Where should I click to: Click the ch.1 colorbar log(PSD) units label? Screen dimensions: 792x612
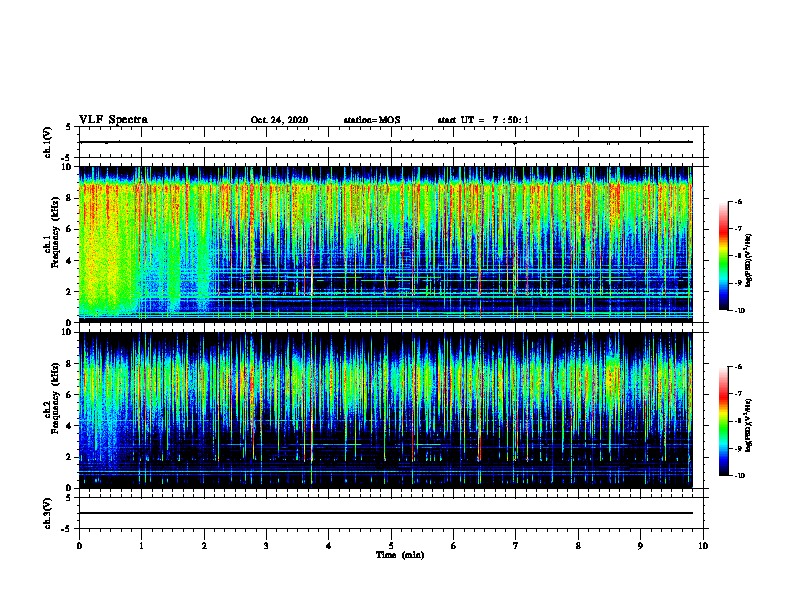click(748, 261)
